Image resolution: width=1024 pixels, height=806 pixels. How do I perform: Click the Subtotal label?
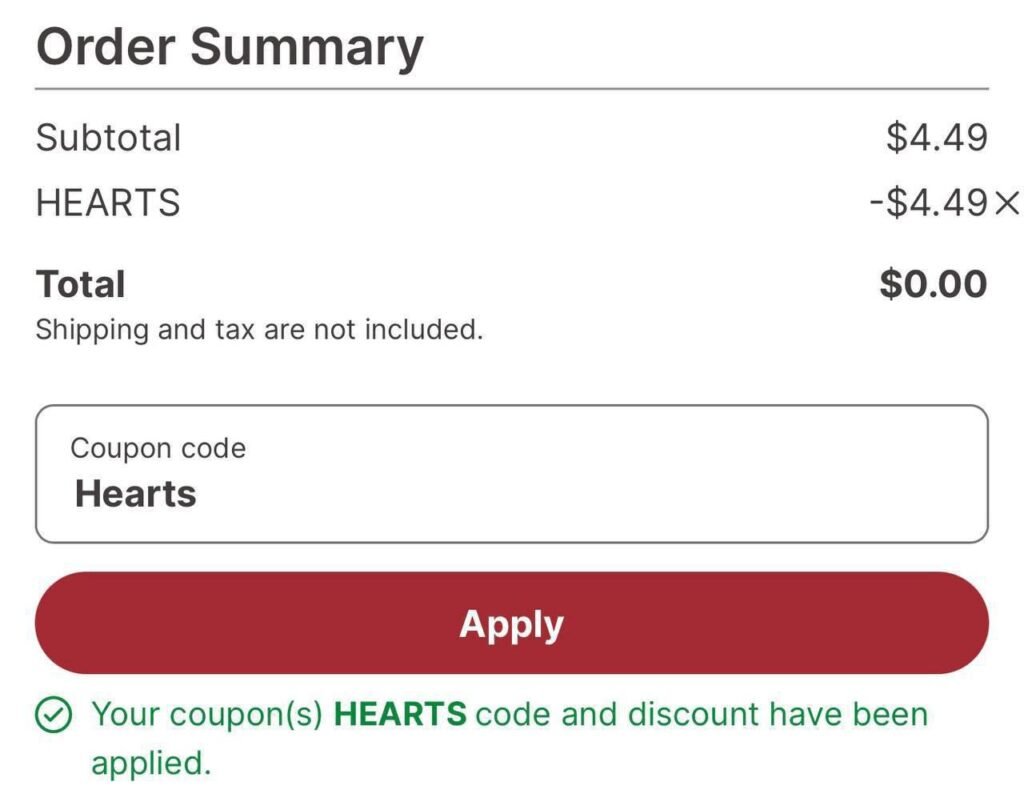tap(108, 138)
